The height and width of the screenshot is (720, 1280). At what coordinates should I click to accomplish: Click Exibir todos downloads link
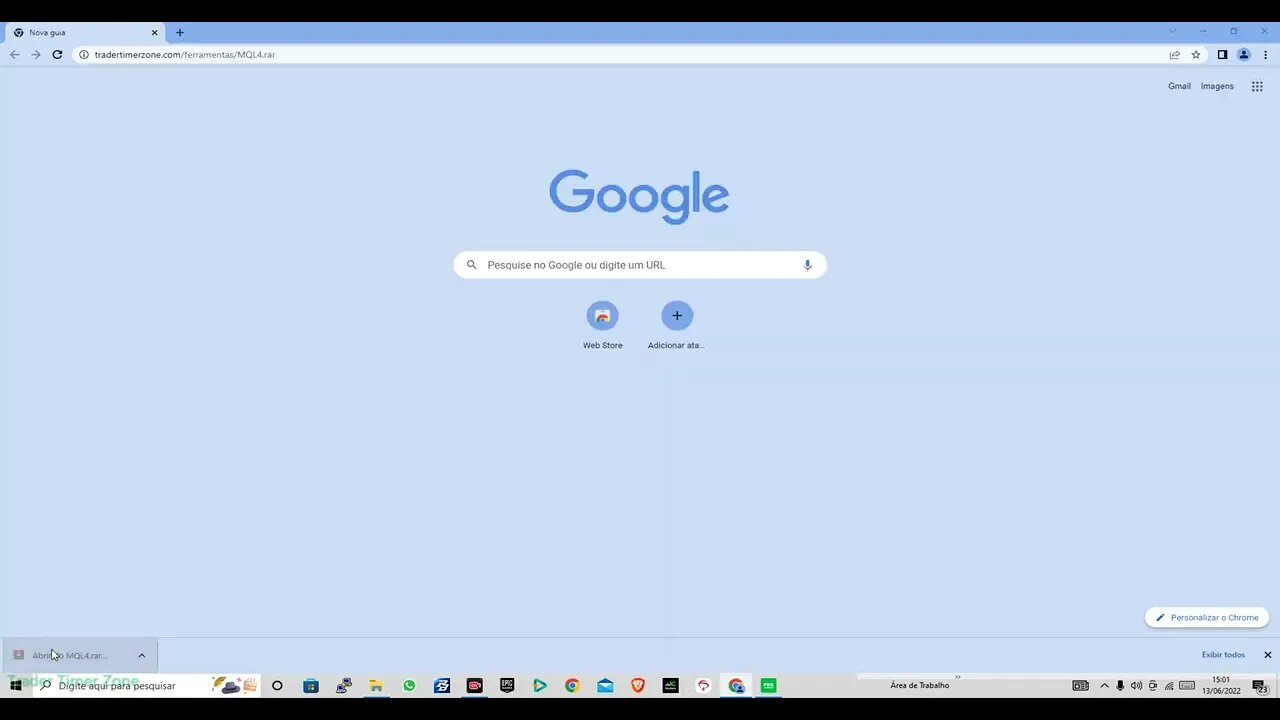coord(1223,655)
